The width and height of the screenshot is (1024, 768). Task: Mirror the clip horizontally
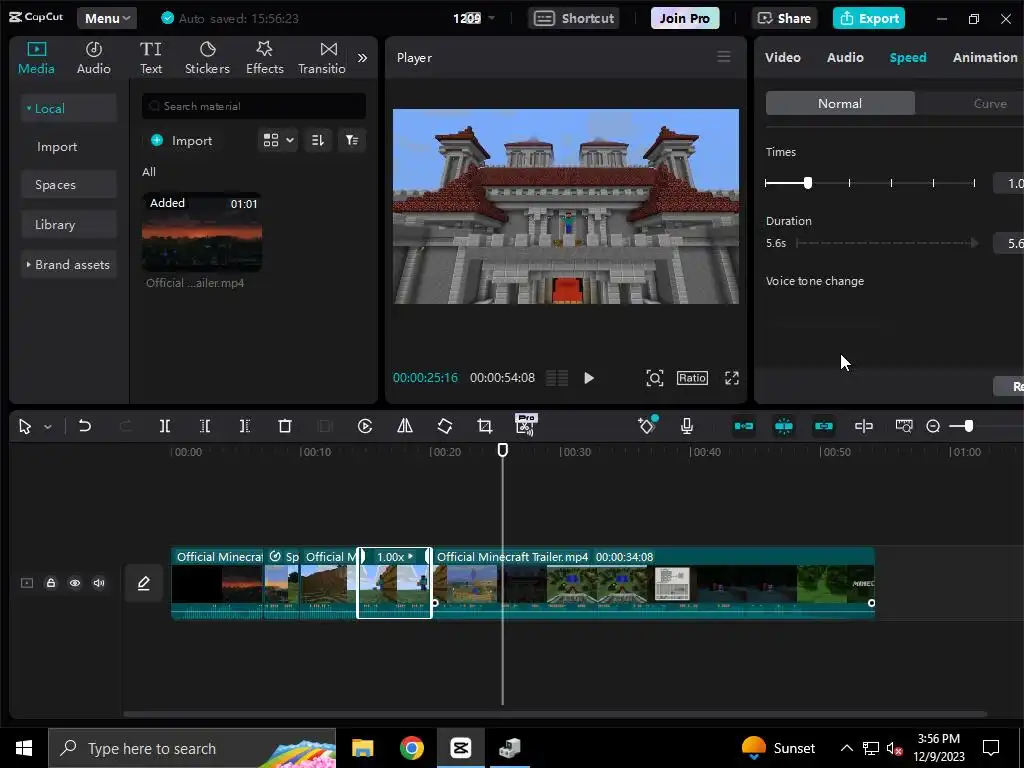(x=405, y=426)
